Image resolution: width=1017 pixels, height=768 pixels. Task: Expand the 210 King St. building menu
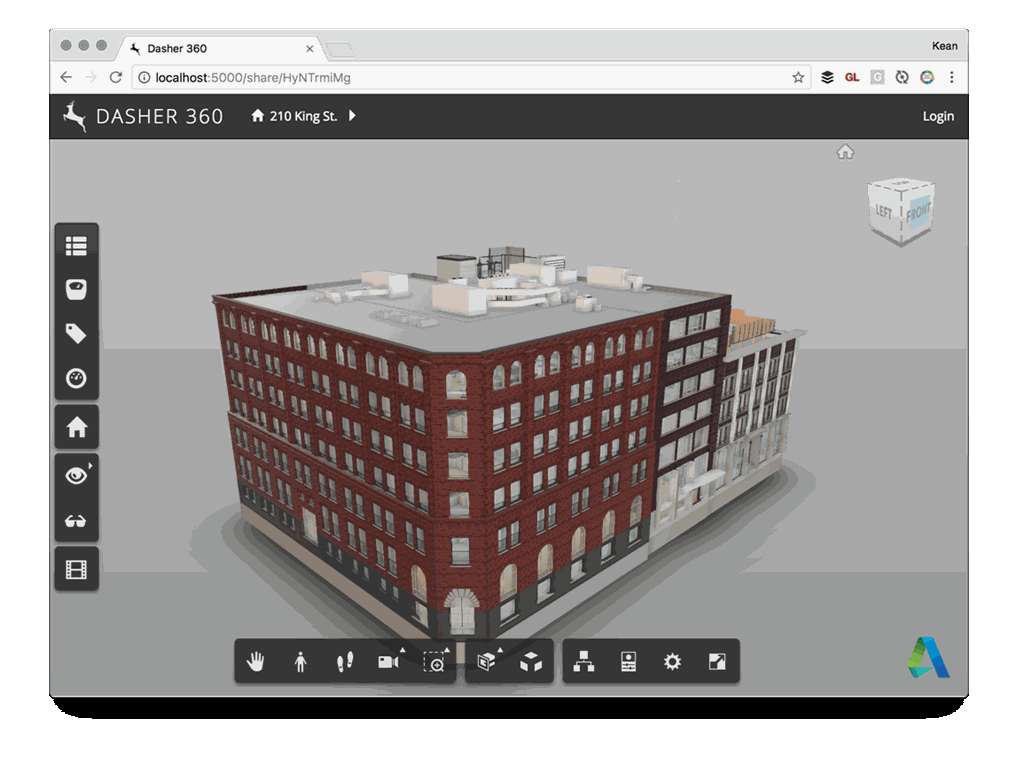pos(352,116)
